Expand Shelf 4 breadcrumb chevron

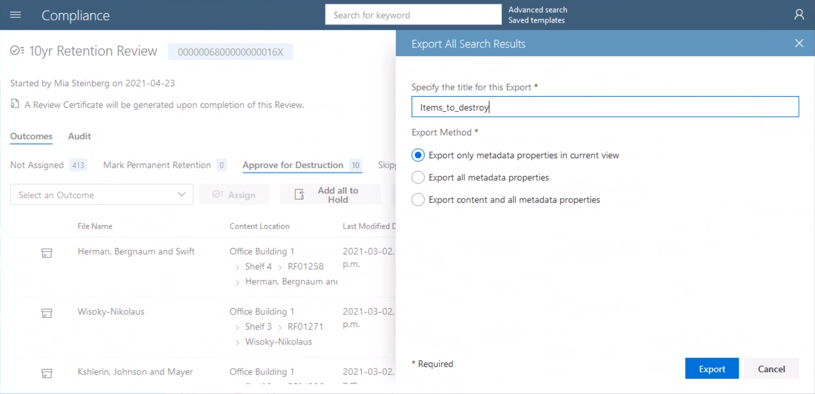(237, 267)
